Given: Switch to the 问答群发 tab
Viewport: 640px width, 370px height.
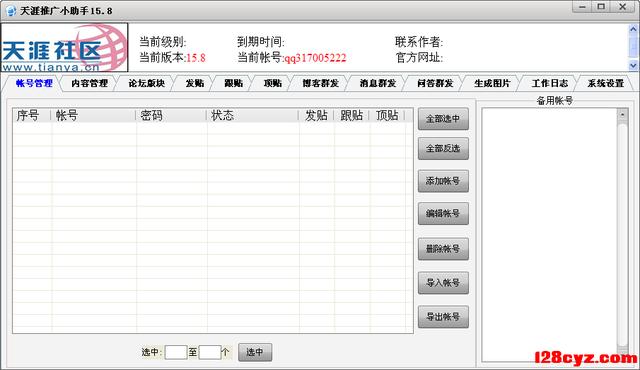Looking at the screenshot, I should coord(435,83).
